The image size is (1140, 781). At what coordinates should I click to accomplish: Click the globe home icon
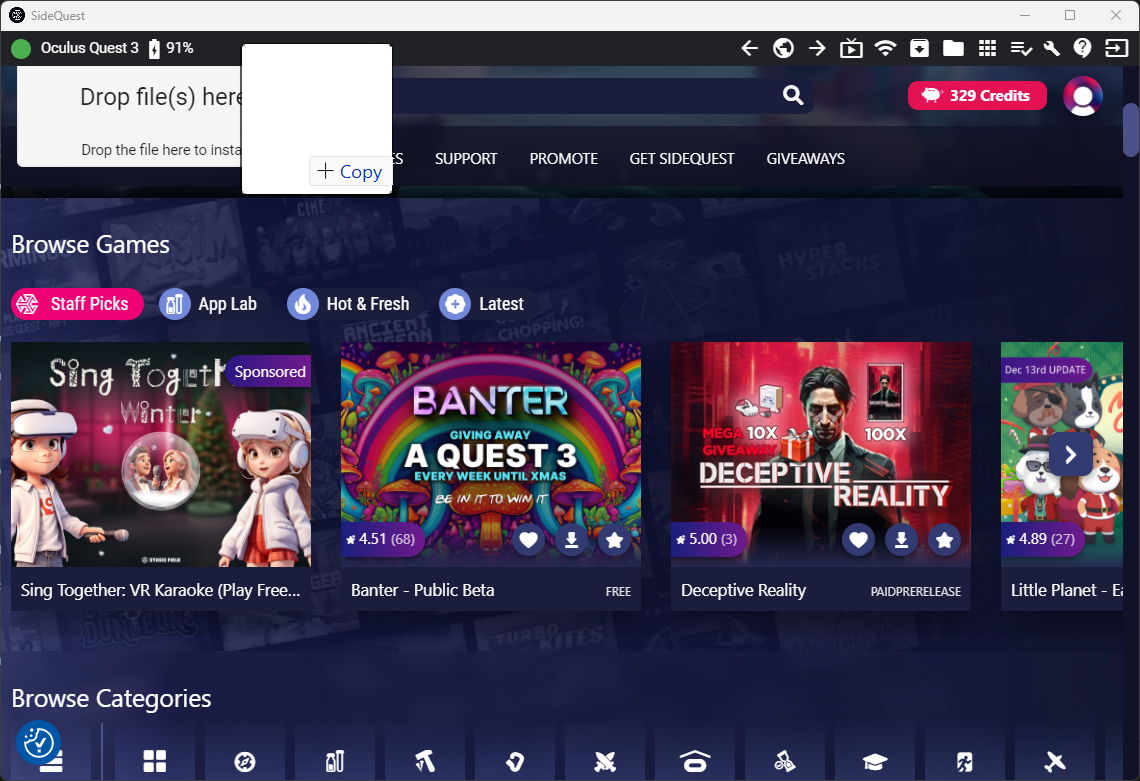pyautogui.click(x=783, y=48)
